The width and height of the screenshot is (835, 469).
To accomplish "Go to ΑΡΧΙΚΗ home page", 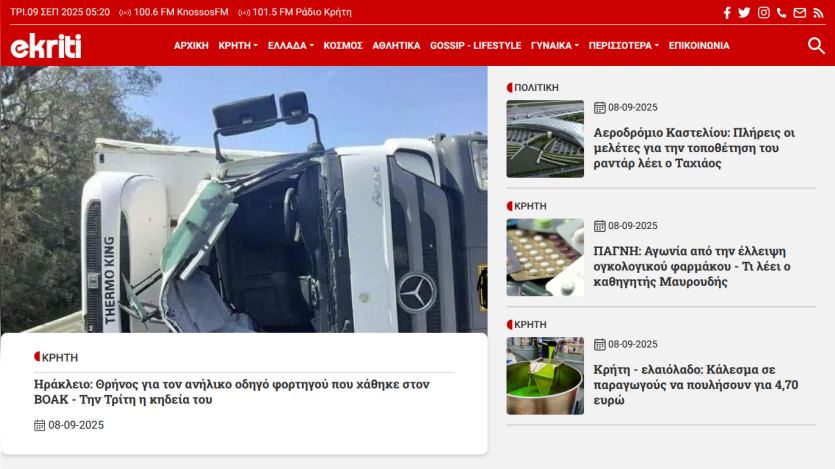I will 191,46.
